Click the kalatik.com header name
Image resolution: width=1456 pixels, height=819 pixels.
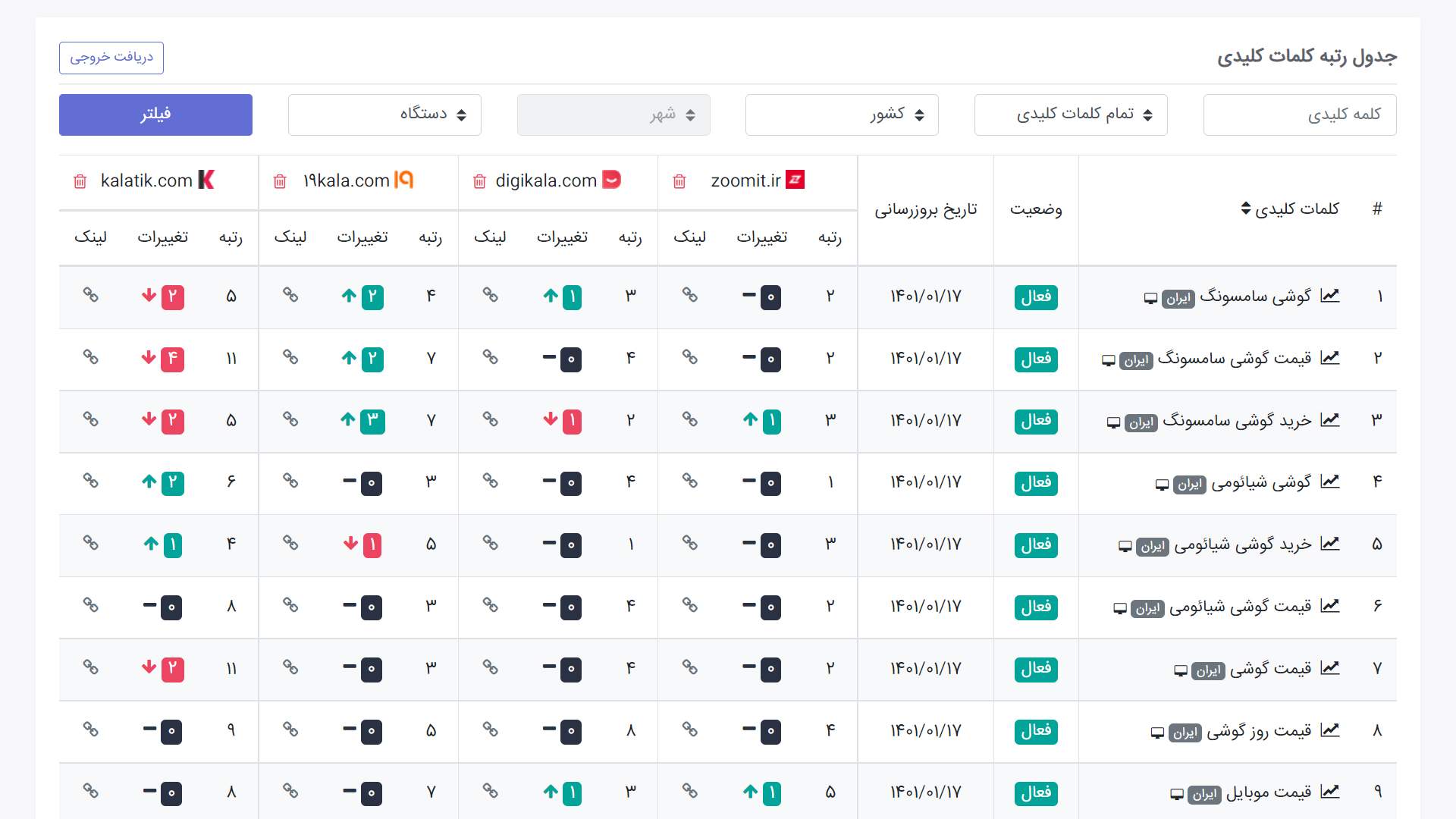(x=146, y=180)
